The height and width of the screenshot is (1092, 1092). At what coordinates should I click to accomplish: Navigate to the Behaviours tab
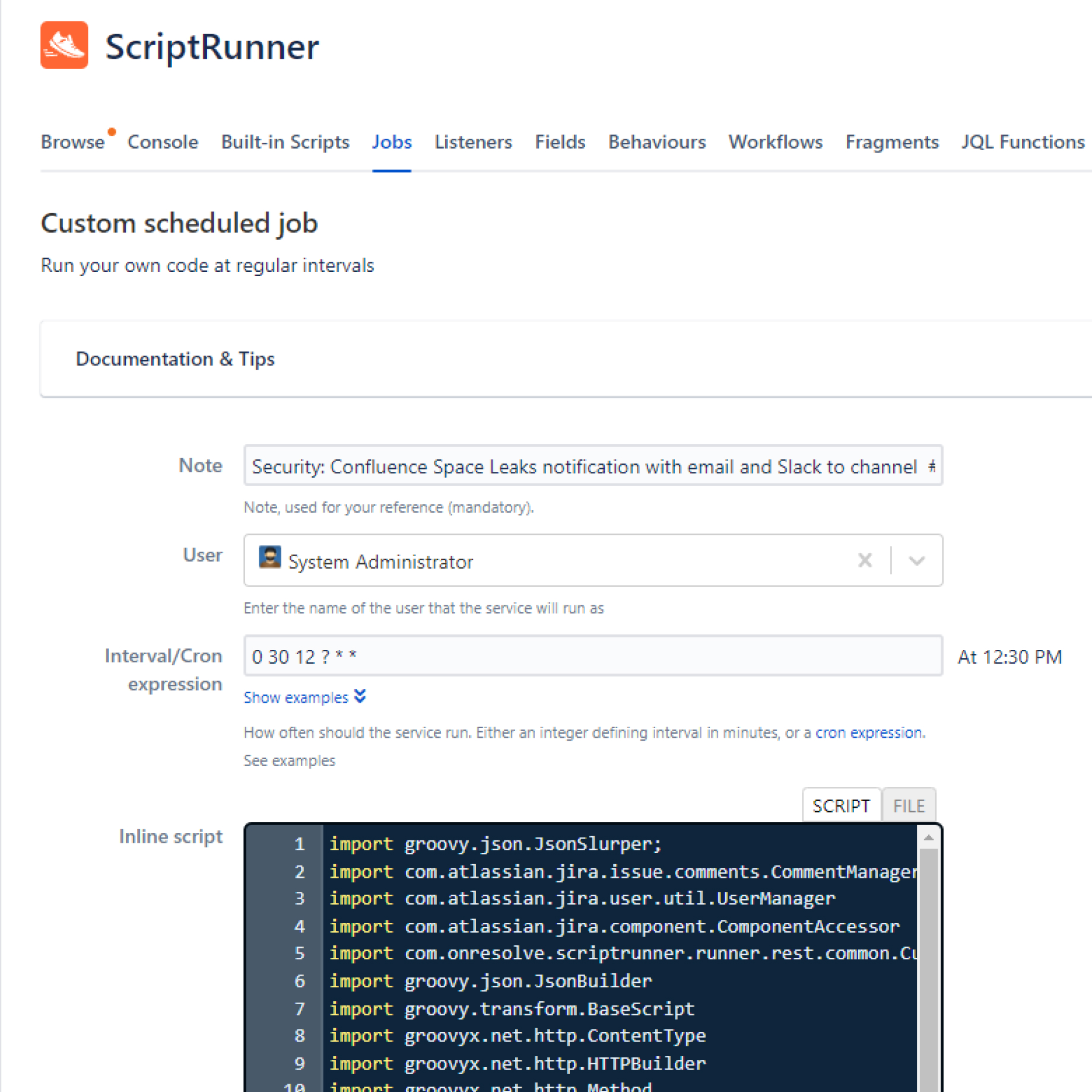point(656,142)
